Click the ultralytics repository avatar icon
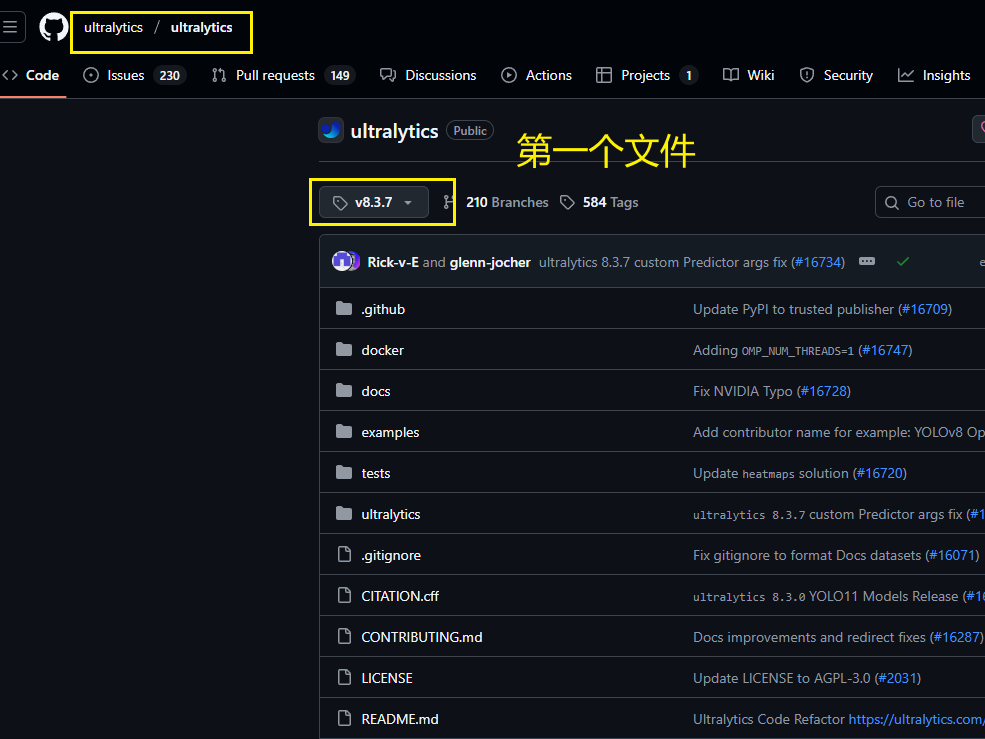 point(331,130)
